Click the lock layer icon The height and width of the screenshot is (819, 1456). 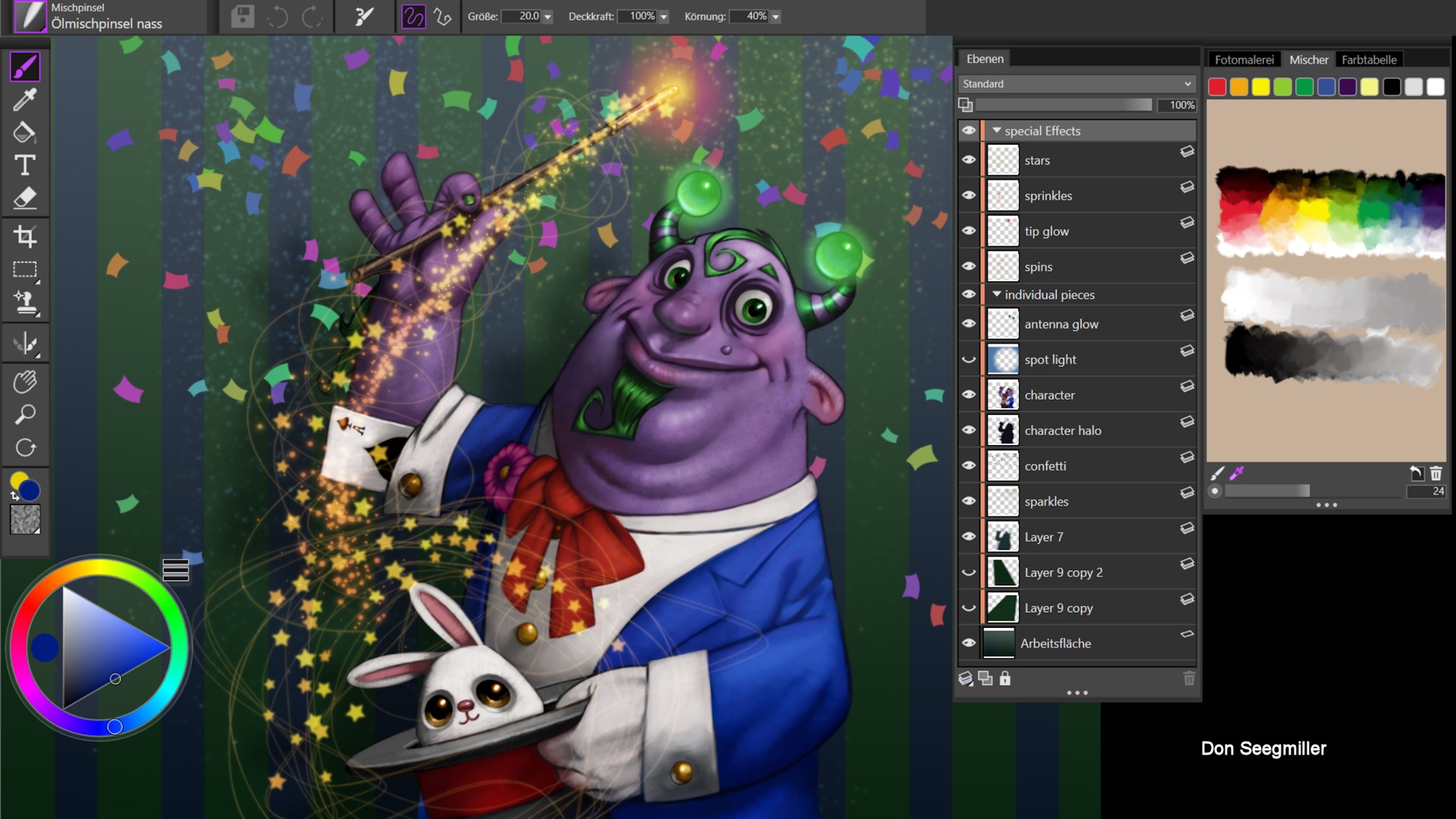point(1005,679)
